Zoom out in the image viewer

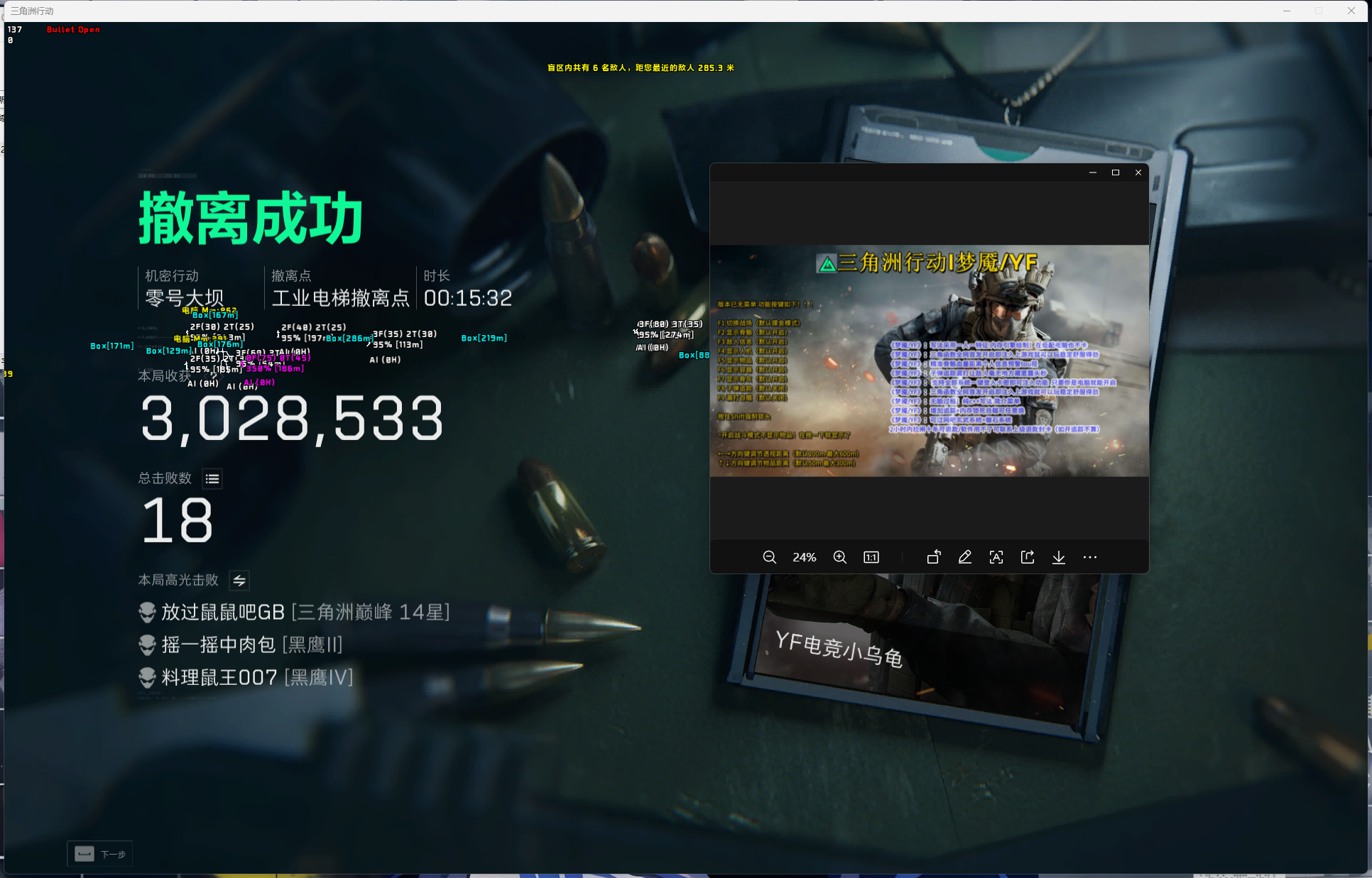click(769, 557)
